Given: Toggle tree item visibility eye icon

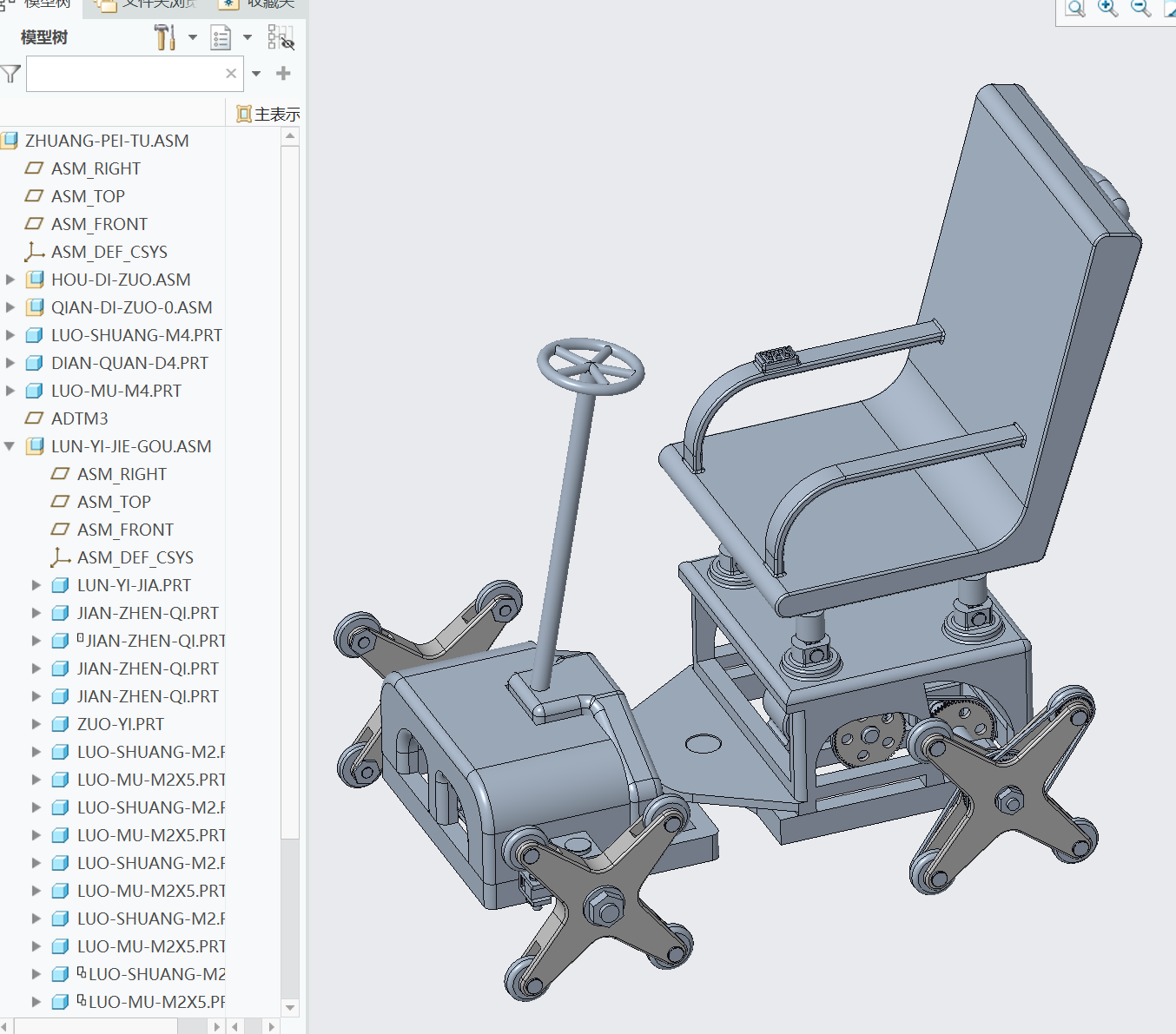Looking at the screenshot, I should pyautogui.click(x=281, y=37).
